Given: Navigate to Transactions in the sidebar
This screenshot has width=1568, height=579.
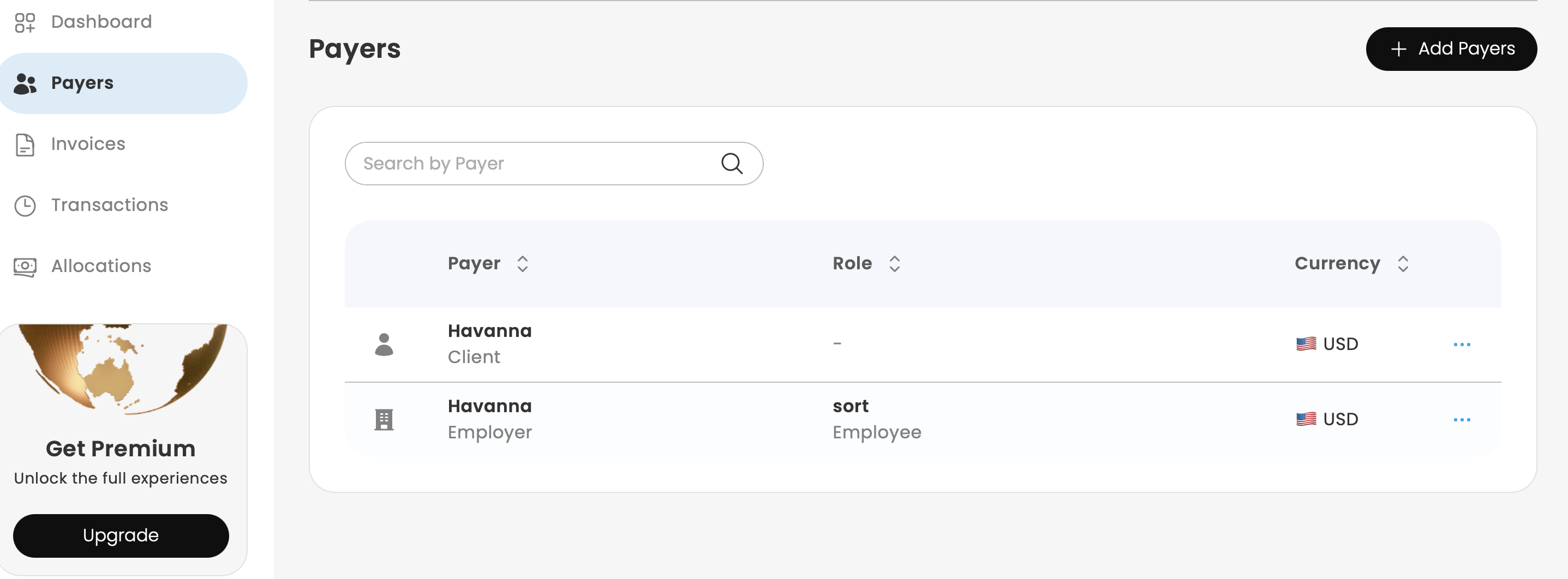Looking at the screenshot, I should (110, 205).
